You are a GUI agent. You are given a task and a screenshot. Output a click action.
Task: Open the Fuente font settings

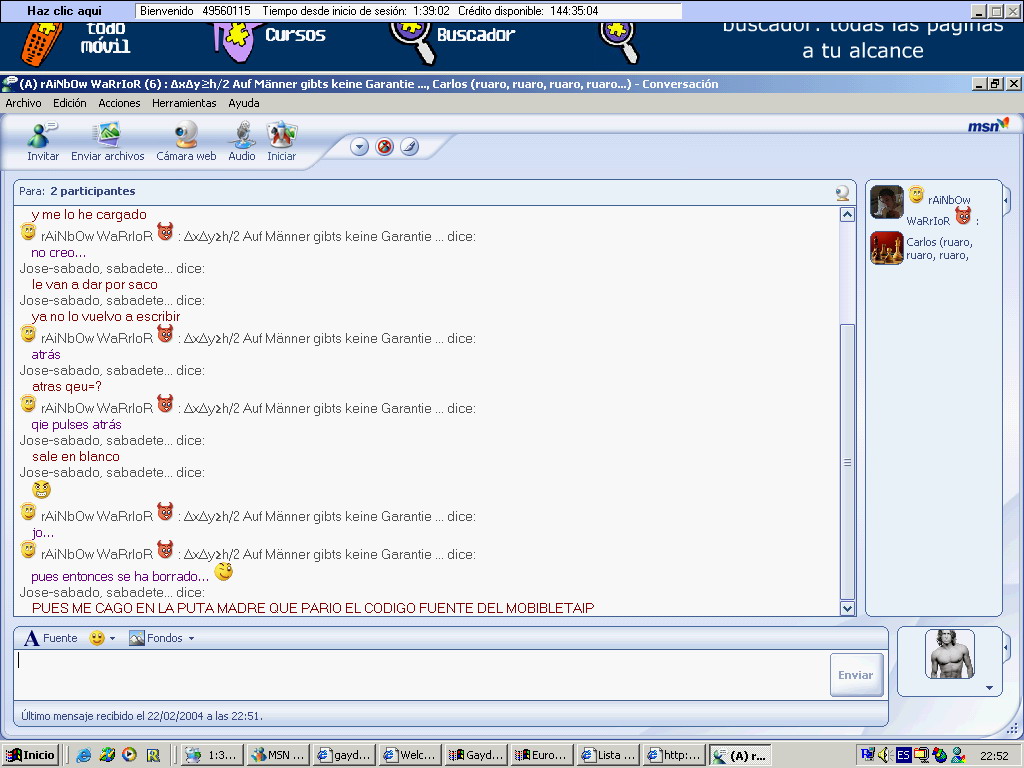(x=50, y=638)
